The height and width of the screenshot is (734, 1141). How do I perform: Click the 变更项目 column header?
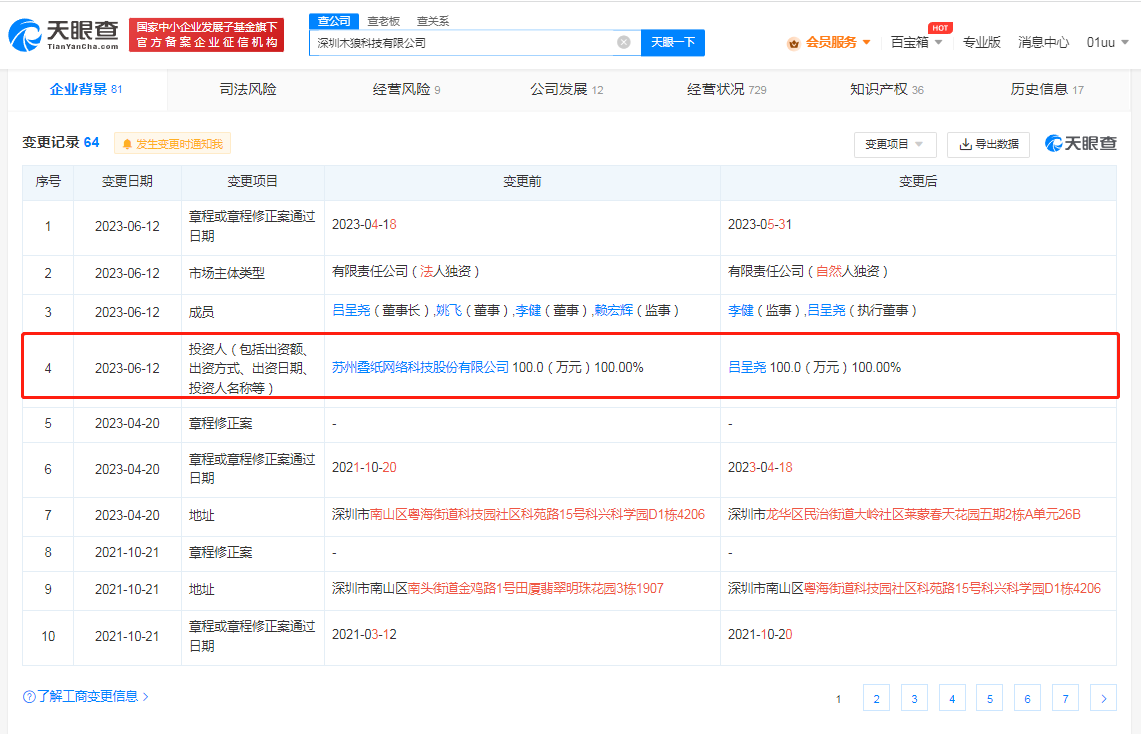pyautogui.click(x=253, y=181)
